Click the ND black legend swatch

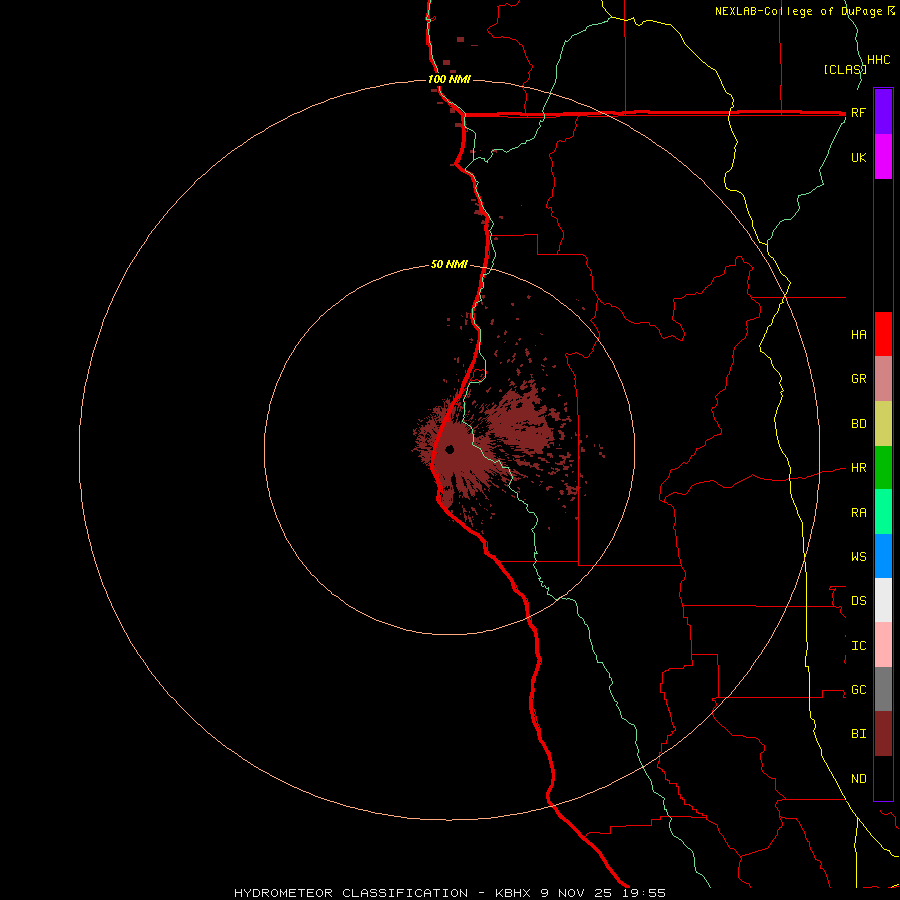coord(883,778)
